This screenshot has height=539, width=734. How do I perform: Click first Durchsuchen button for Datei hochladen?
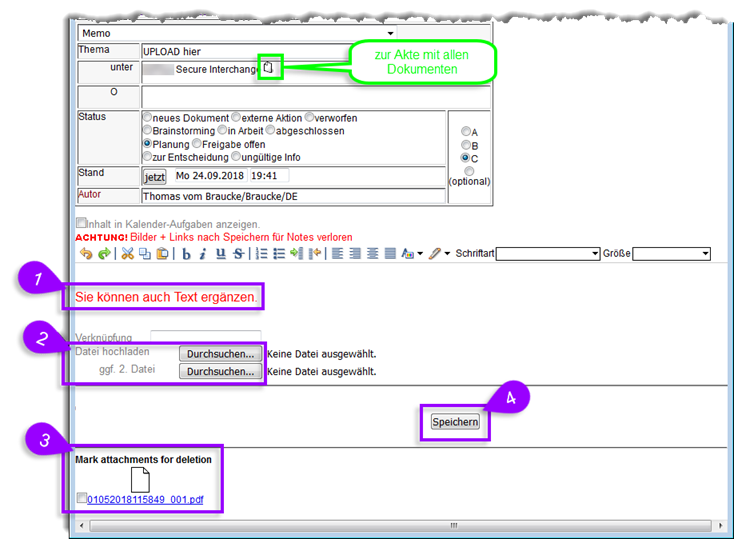tap(221, 353)
